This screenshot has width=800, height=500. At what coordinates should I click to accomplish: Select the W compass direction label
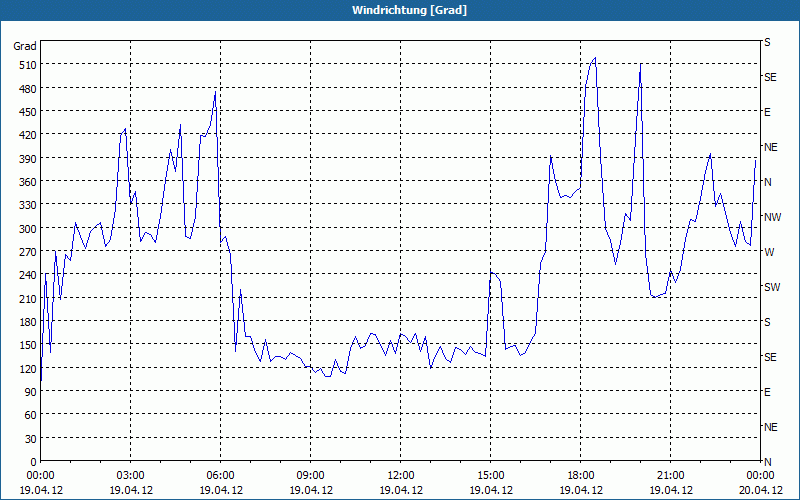(x=769, y=252)
